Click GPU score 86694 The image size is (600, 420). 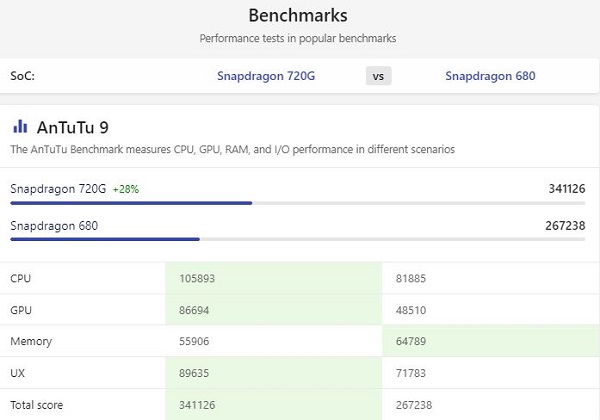pyautogui.click(x=194, y=310)
